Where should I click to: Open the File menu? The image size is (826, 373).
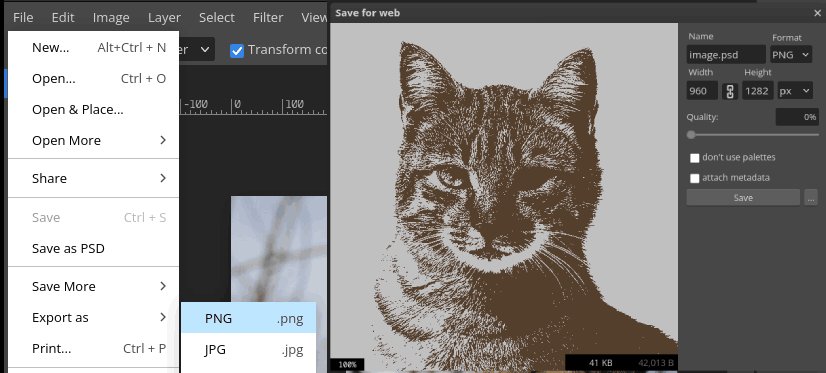click(x=23, y=17)
